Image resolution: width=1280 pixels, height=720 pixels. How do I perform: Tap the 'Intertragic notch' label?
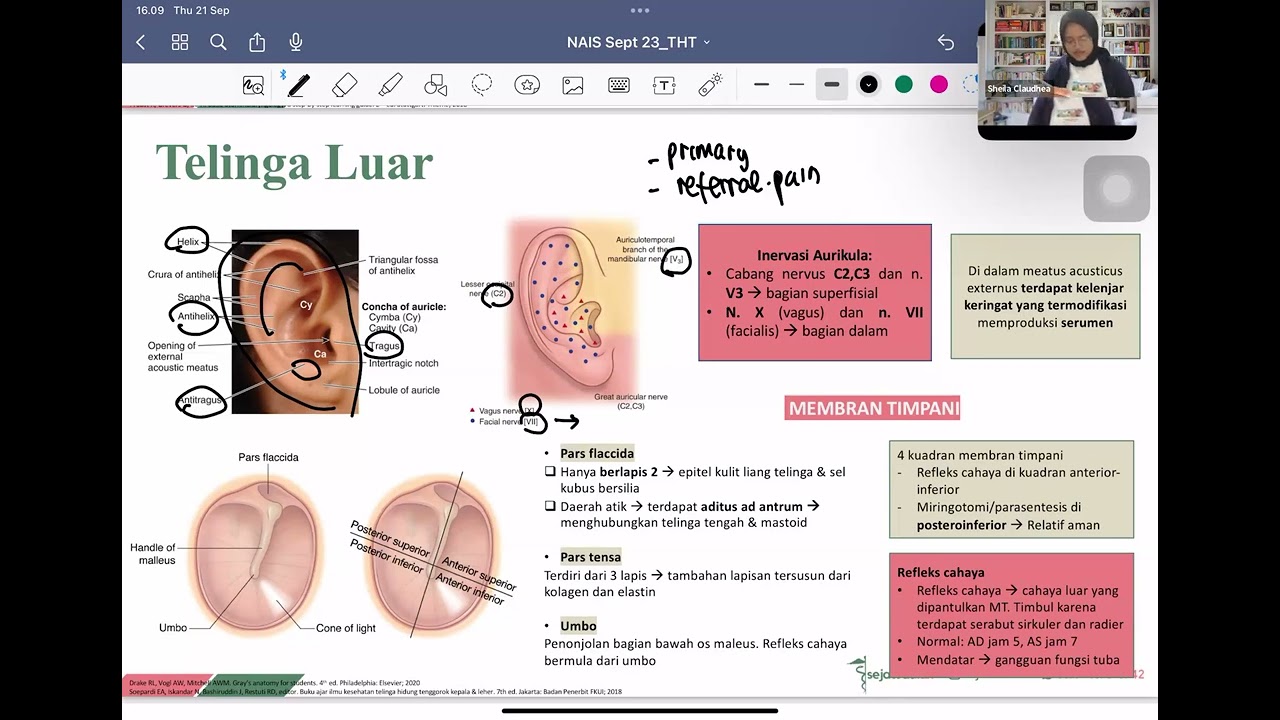[x=404, y=363]
